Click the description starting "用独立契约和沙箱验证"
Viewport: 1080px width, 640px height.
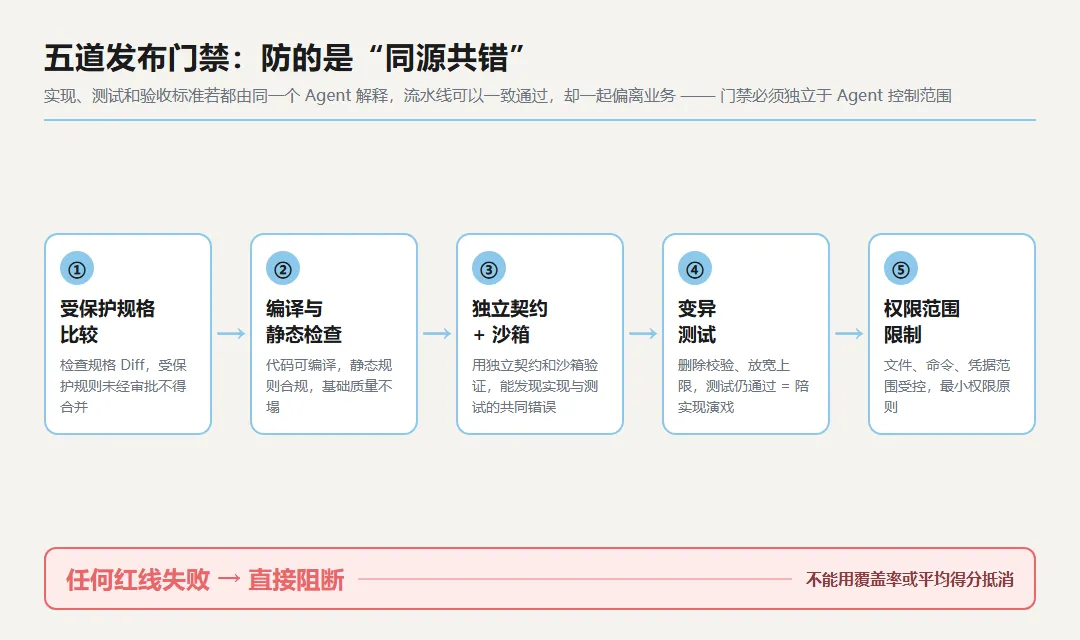[535, 386]
